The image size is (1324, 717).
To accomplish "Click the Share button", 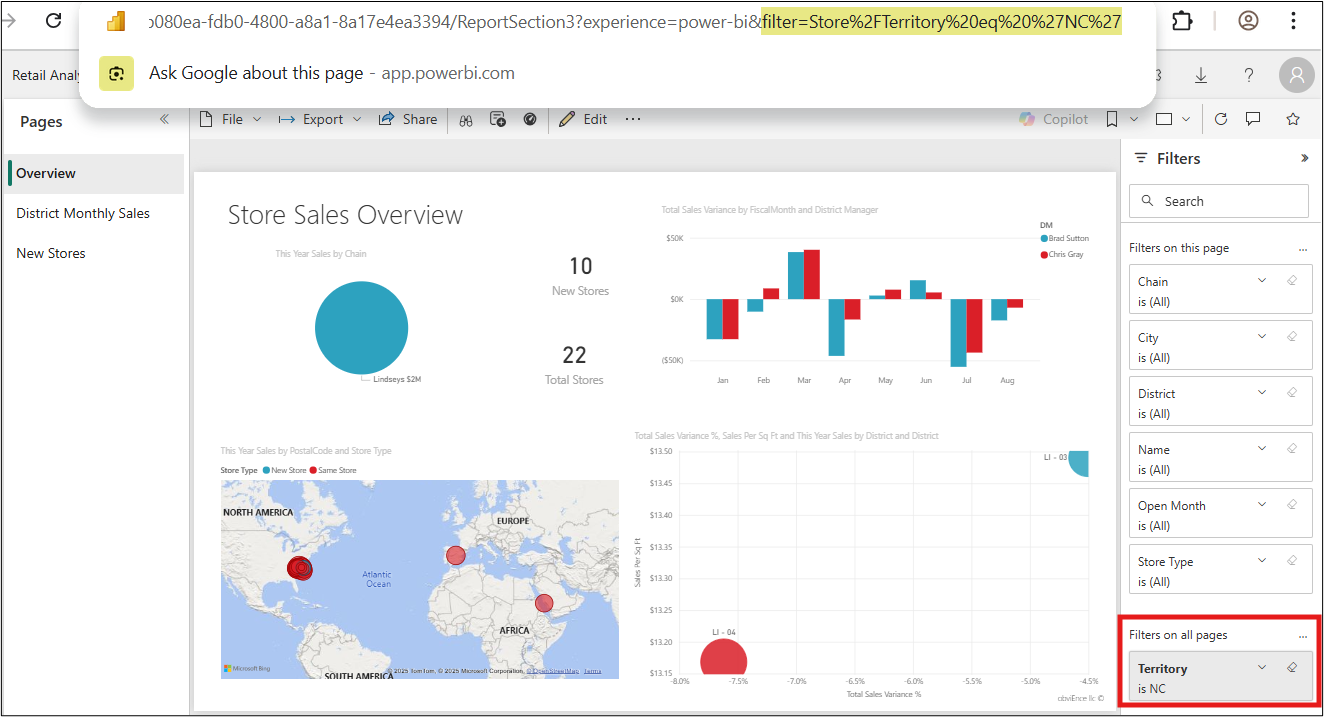I will (x=408, y=119).
